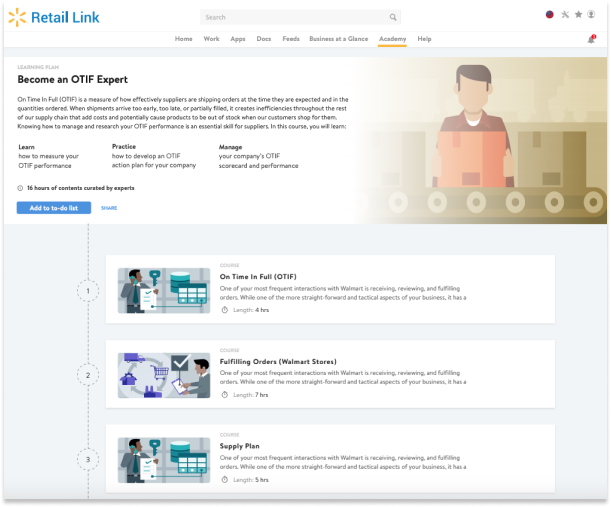This screenshot has width=611, height=507.
Task: Open Business at a Glance tab
Action: coord(339,39)
